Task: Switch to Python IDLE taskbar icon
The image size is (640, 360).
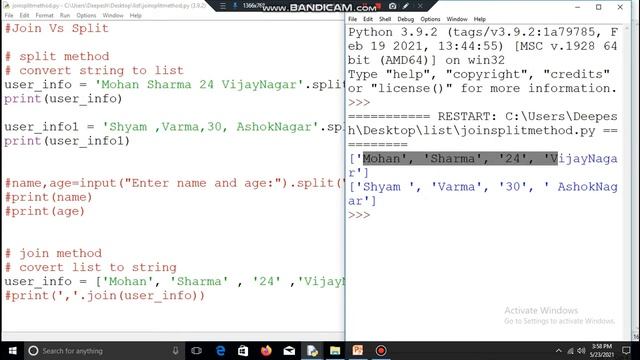Action: coord(312,351)
